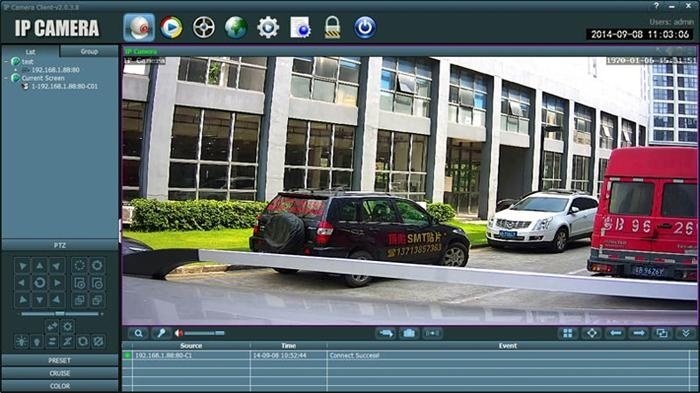Open the live view camera icon
The image size is (700, 393).
click(x=139, y=28)
